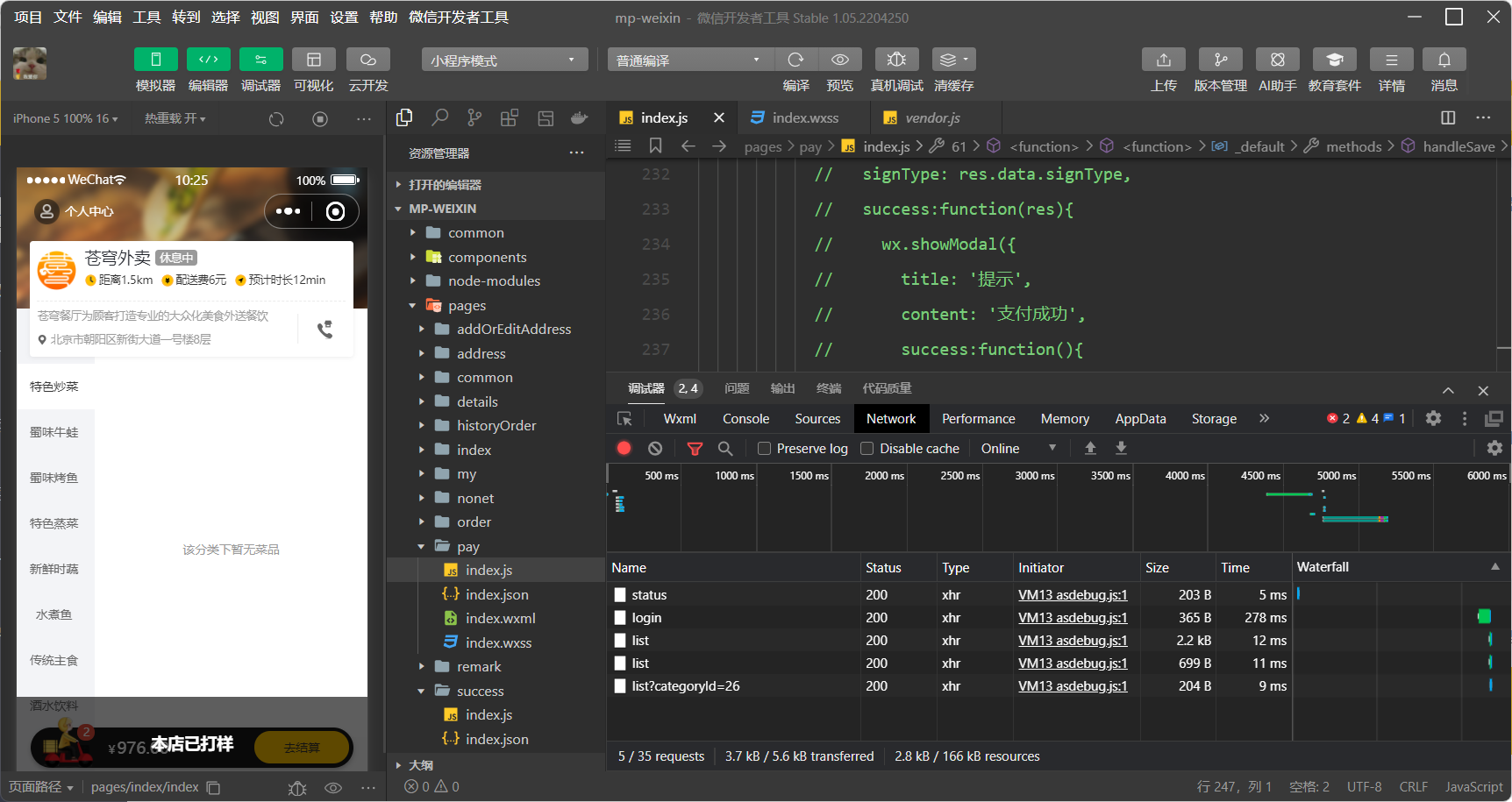Open the index.wxss editor tab

click(x=805, y=117)
